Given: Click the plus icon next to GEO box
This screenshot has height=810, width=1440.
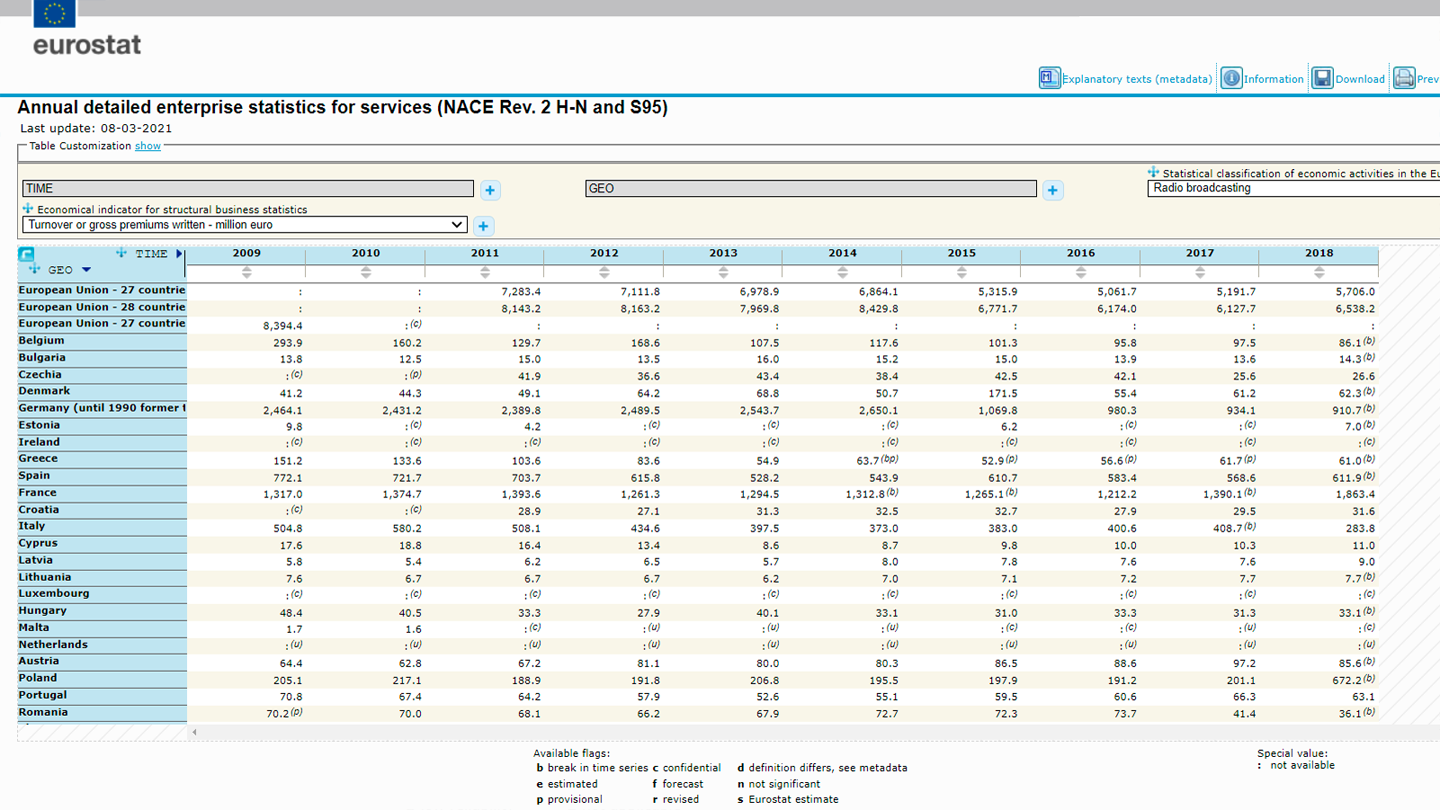Looking at the screenshot, I should click(x=1052, y=189).
